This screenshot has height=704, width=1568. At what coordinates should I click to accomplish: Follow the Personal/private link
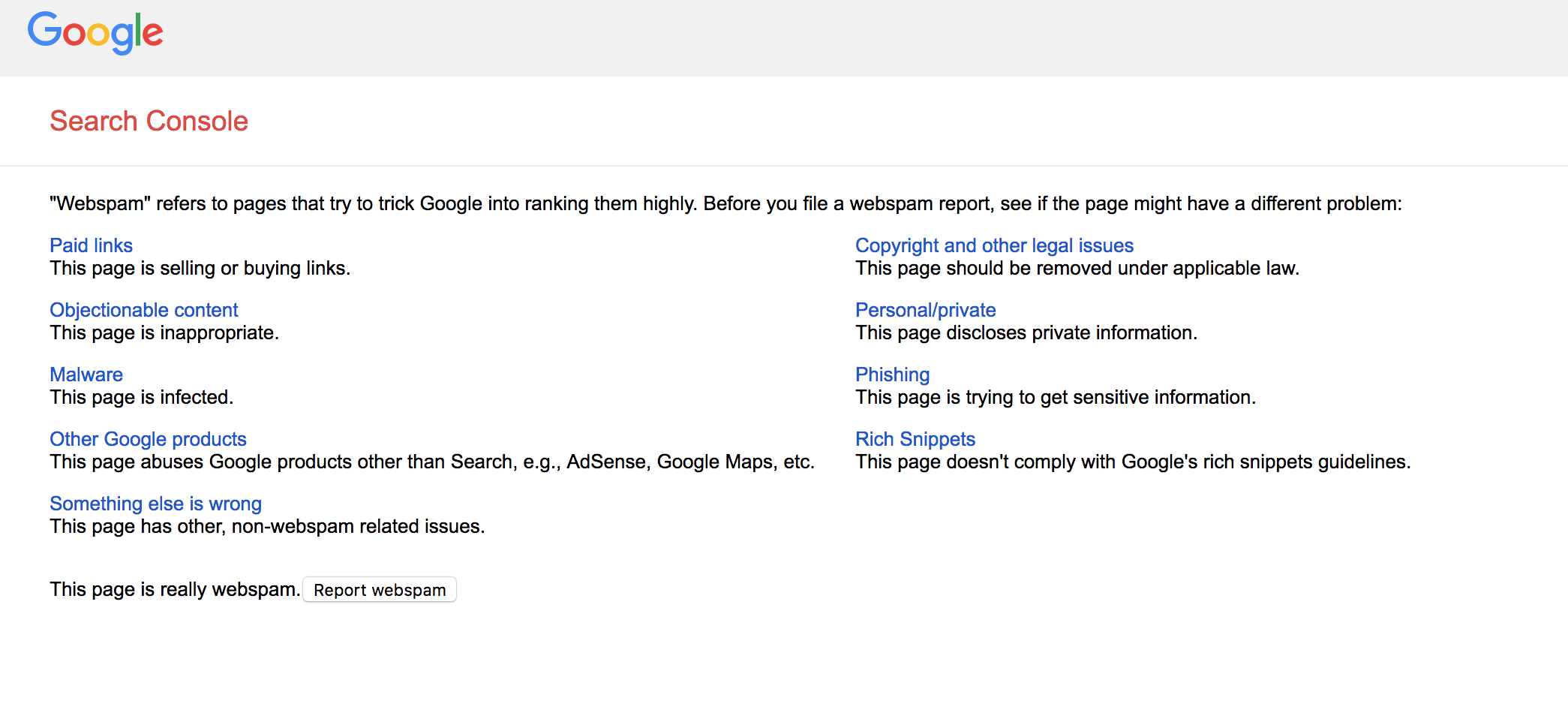tap(926, 310)
